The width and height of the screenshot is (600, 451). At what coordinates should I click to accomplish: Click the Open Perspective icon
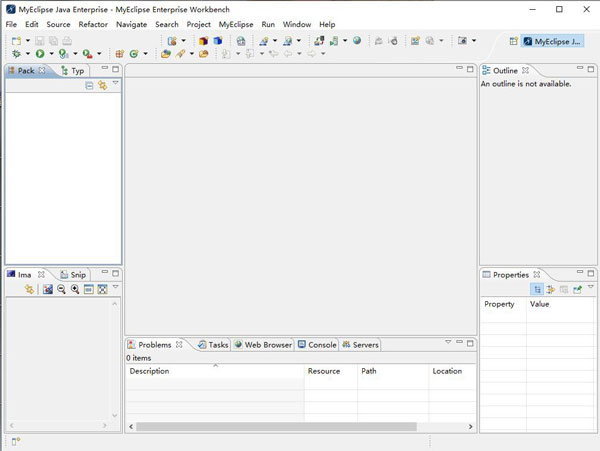[x=513, y=41]
